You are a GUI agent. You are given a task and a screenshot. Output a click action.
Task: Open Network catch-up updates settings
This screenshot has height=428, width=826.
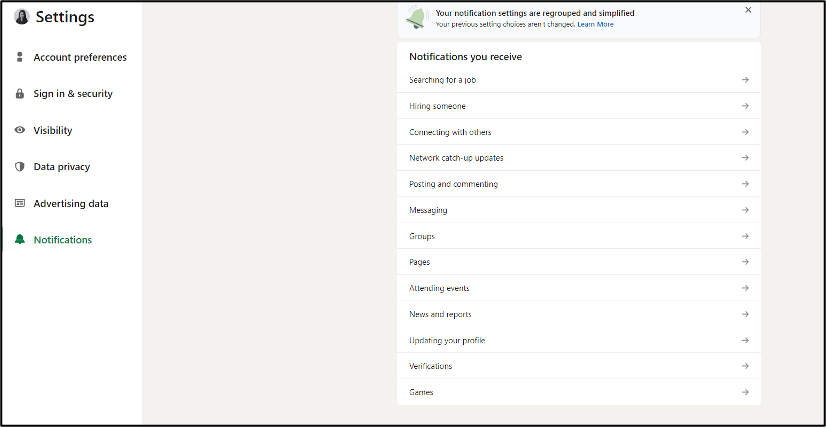[x=456, y=158]
